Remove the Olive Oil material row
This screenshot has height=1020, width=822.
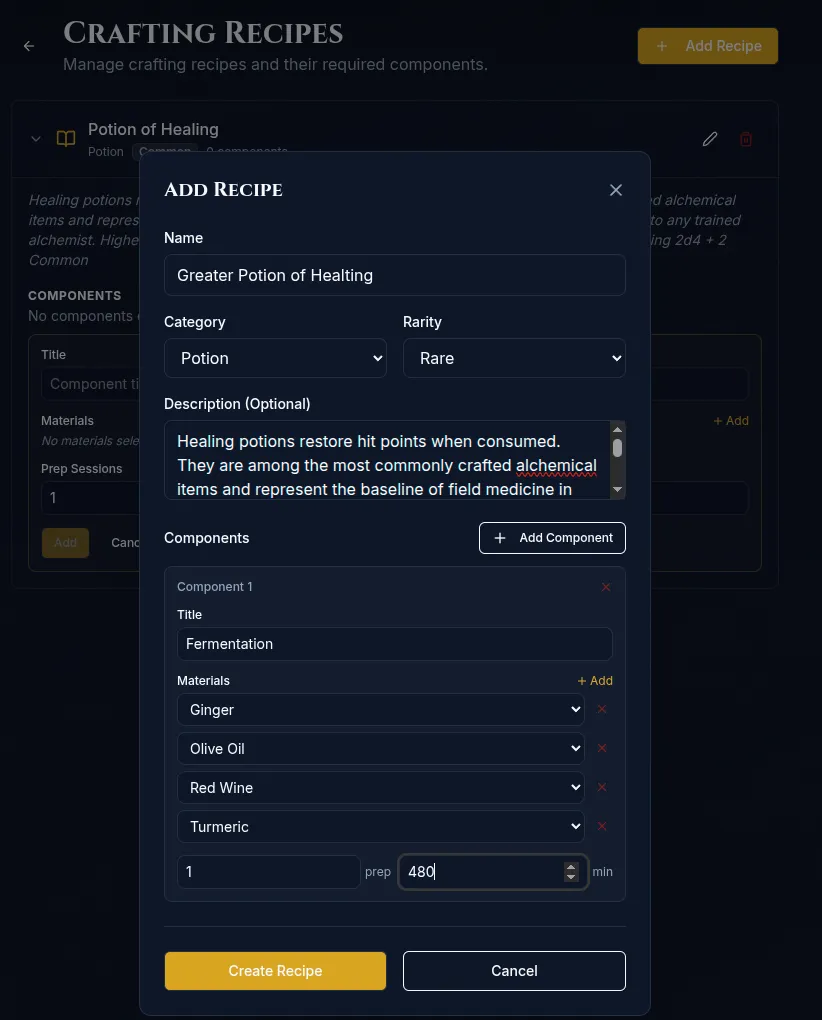click(602, 748)
